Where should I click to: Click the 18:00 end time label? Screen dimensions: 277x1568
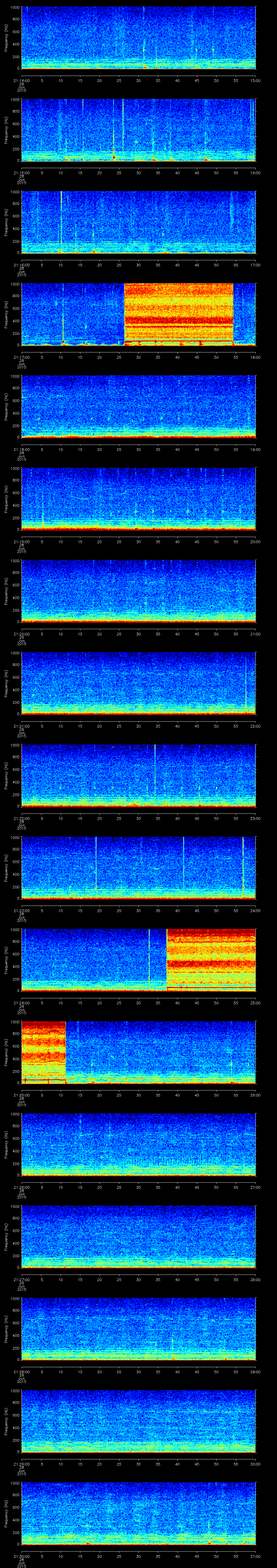pyautogui.click(x=255, y=357)
